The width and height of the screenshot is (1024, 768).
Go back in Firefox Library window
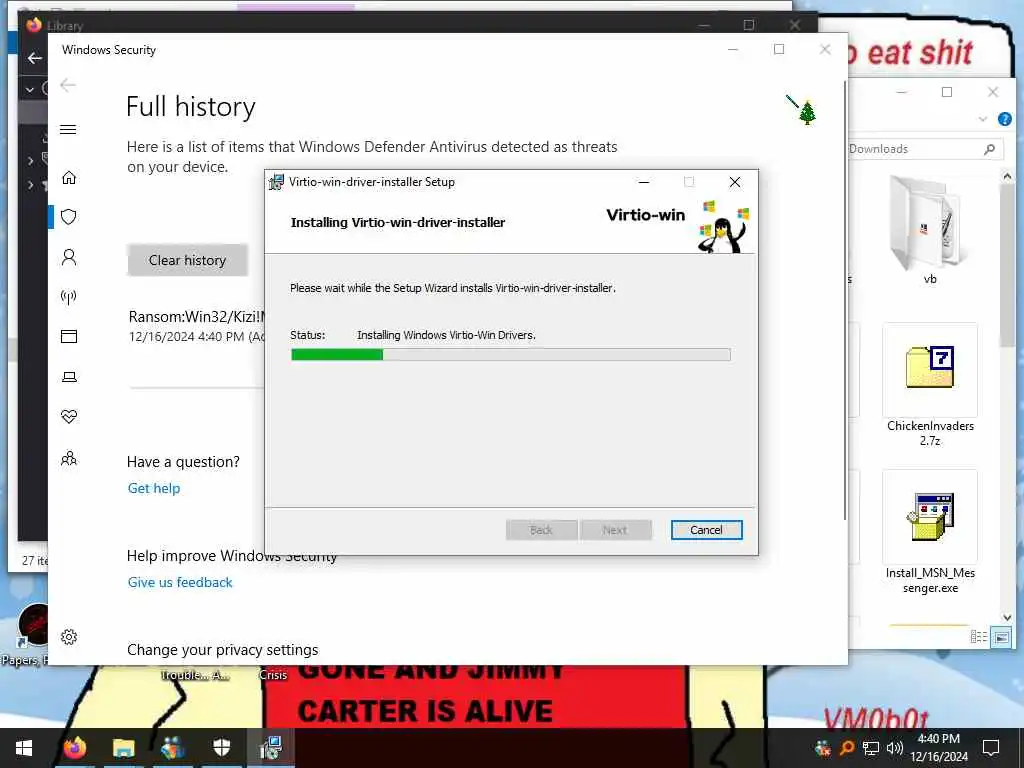pos(34,58)
